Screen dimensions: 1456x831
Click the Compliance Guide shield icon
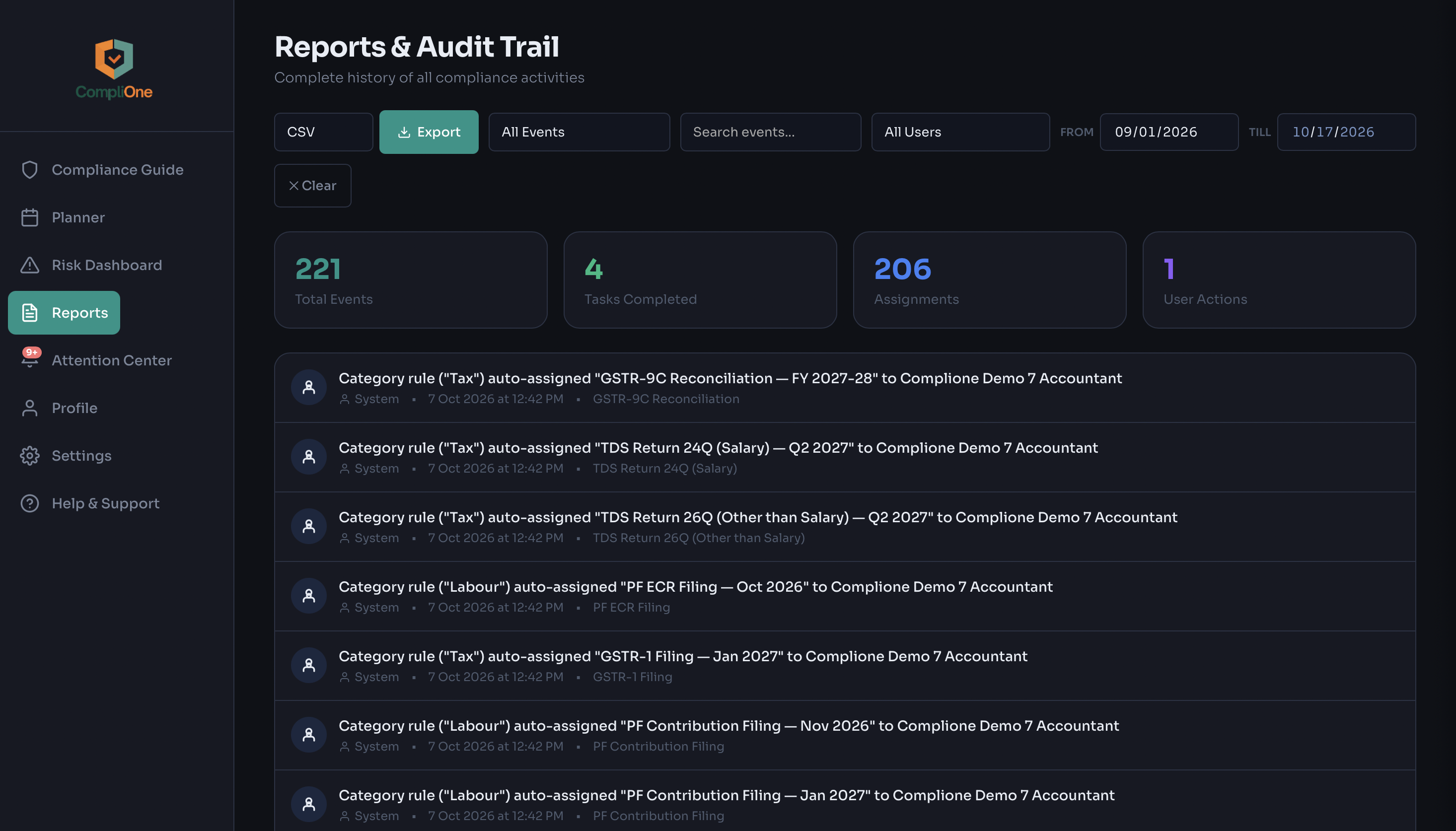tap(30, 169)
